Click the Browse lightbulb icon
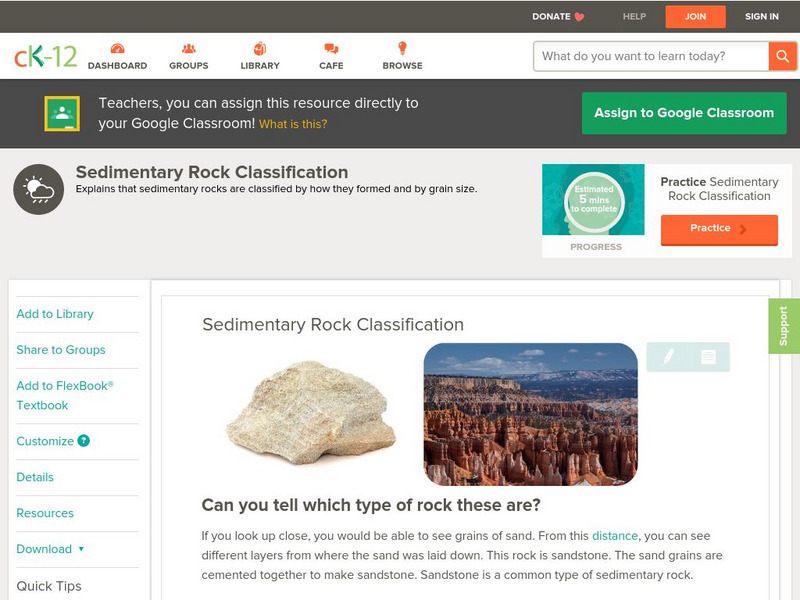The height and width of the screenshot is (600, 800). point(401,47)
